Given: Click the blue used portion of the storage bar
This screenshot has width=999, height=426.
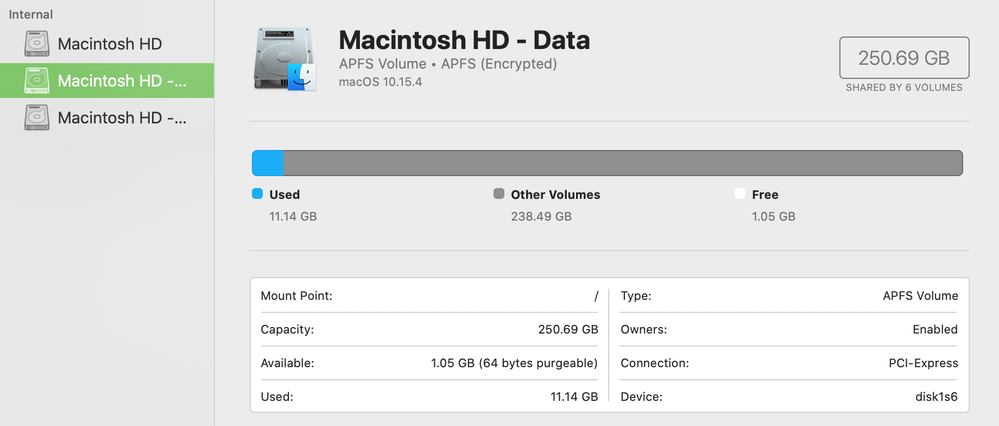Looking at the screenshot, I should click(268, 163).
